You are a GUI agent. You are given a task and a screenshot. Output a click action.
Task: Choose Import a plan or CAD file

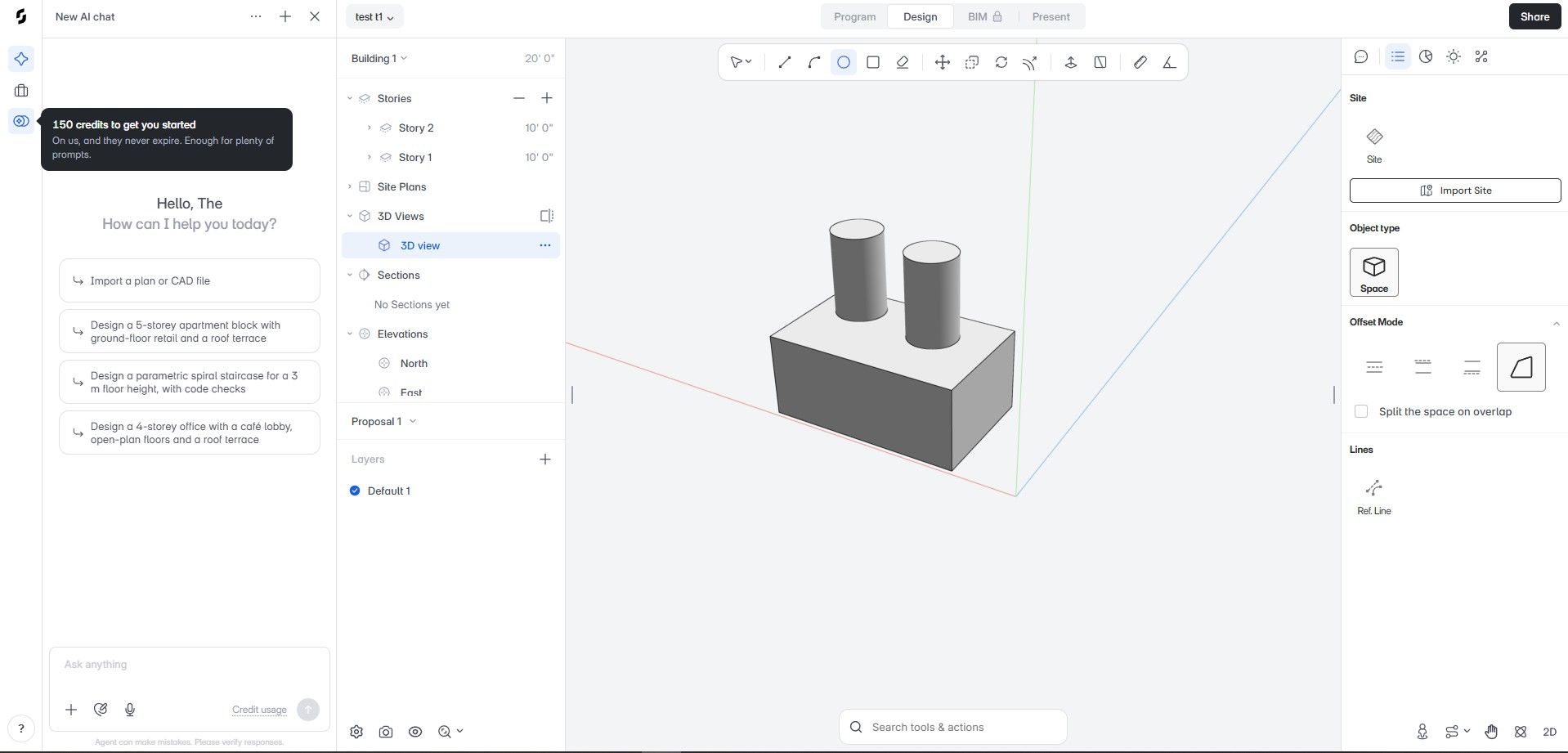click(x=189, y=280)
